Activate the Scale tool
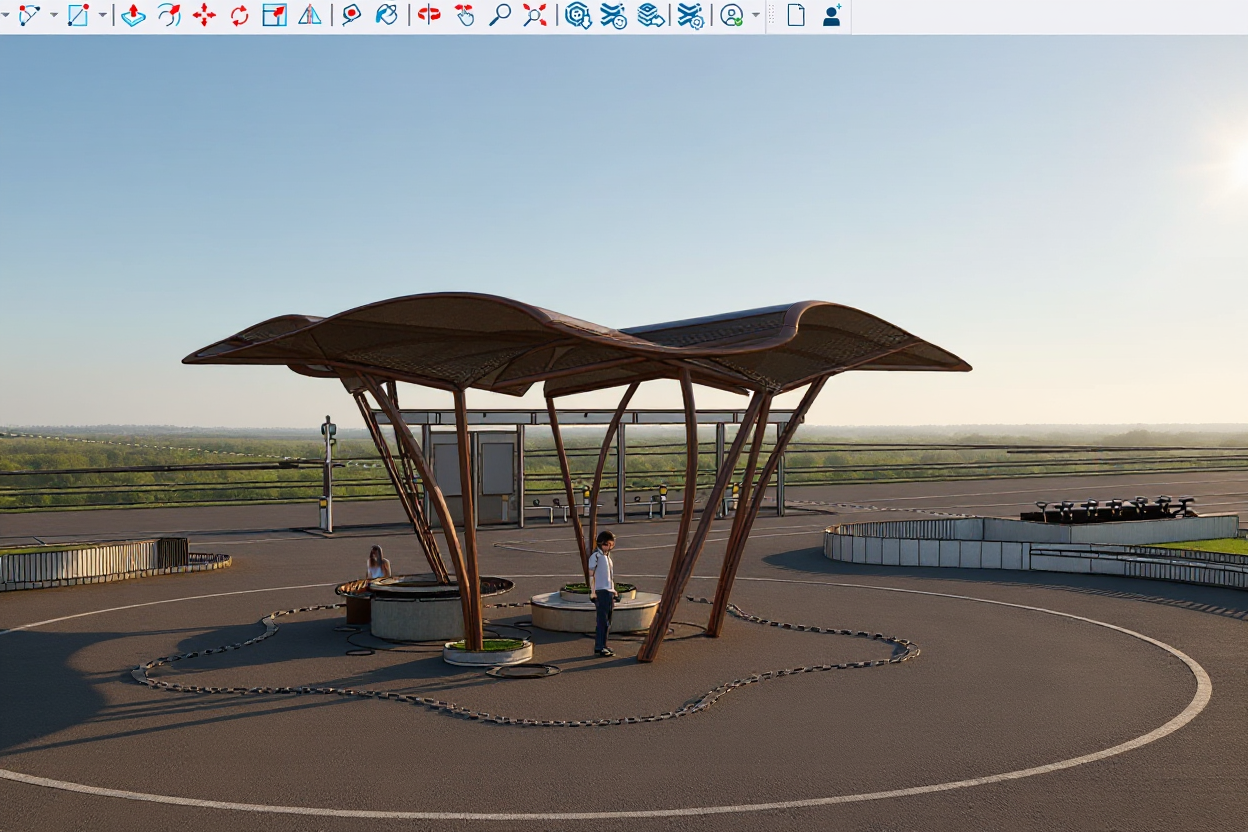The width and height of the screenshot is (1248, 832). pos(274,15)
